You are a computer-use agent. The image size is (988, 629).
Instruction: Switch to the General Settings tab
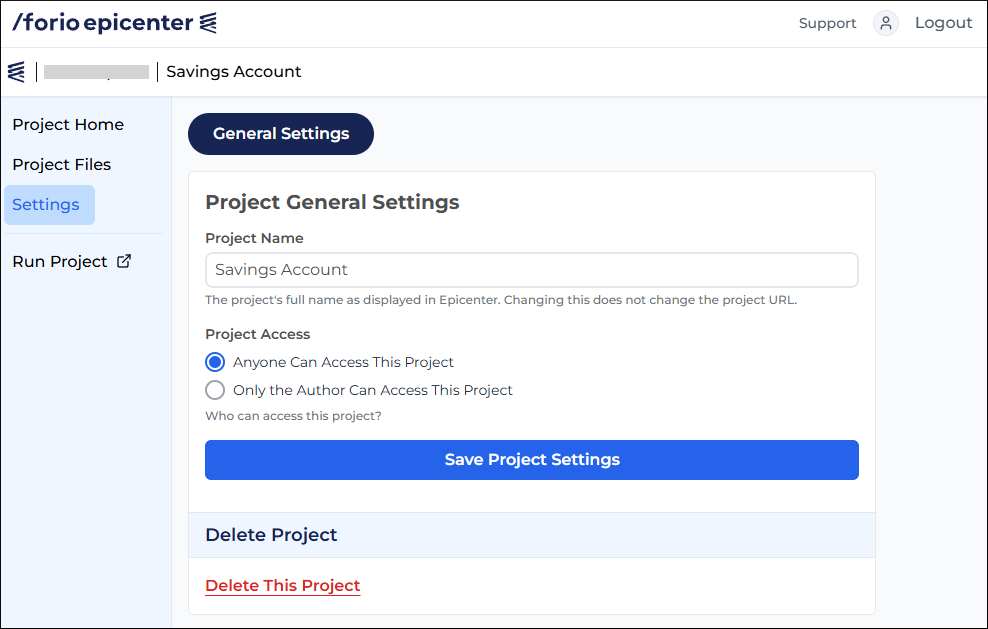(x=280, y=133)
